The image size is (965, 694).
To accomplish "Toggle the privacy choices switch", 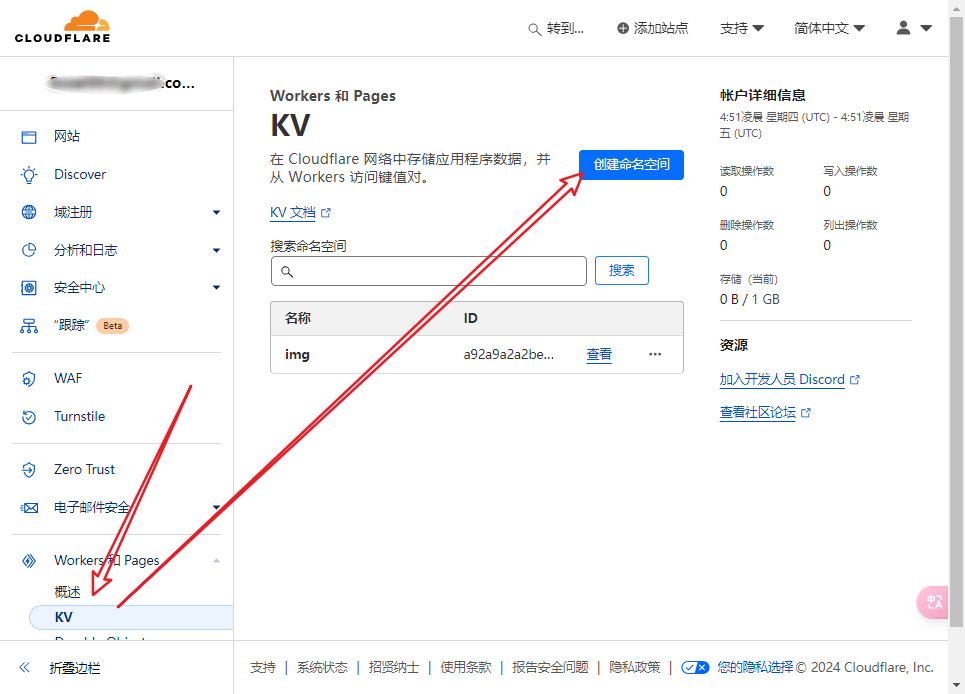I will point(695,668).
